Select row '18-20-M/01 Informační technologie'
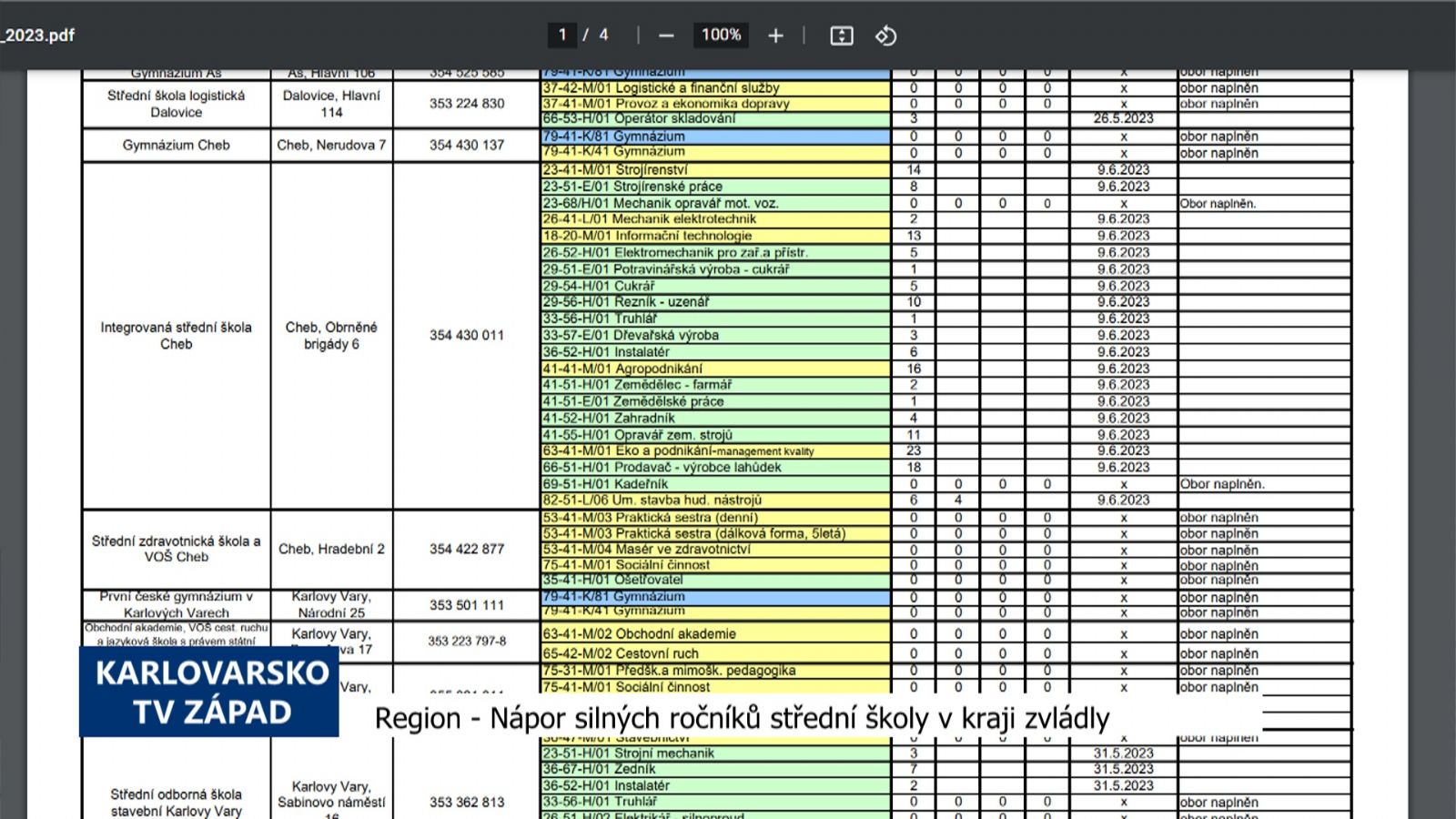 (715, 236)
